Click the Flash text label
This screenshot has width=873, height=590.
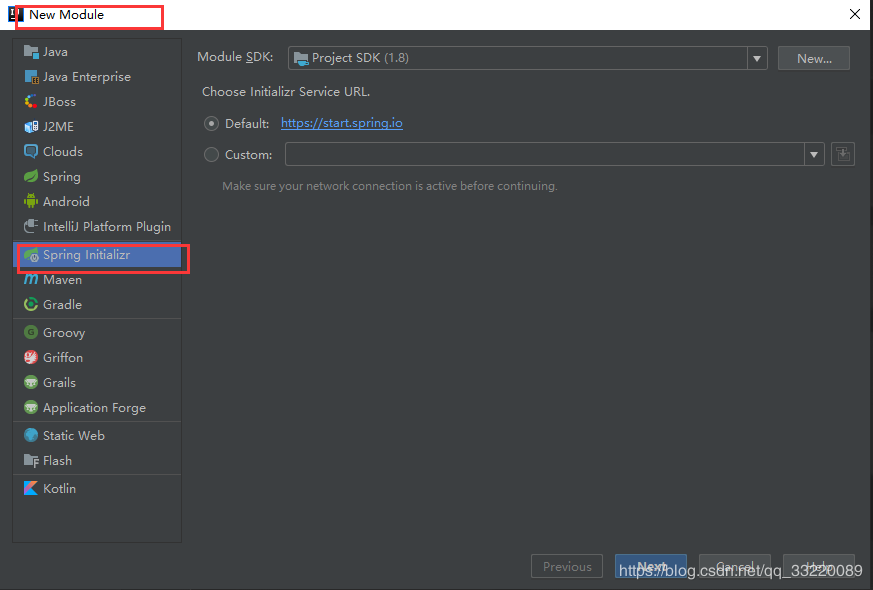tap(57, 461)
